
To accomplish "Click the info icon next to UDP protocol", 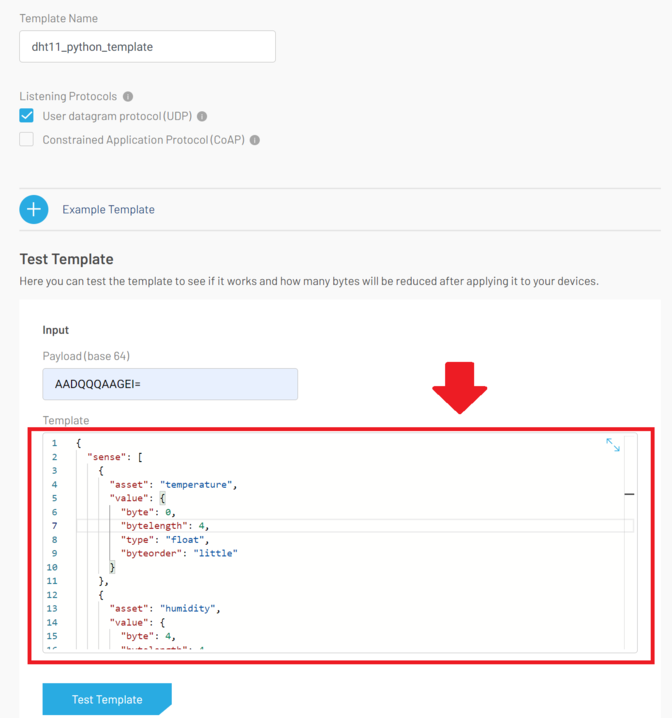I will [x=202, y=117].
